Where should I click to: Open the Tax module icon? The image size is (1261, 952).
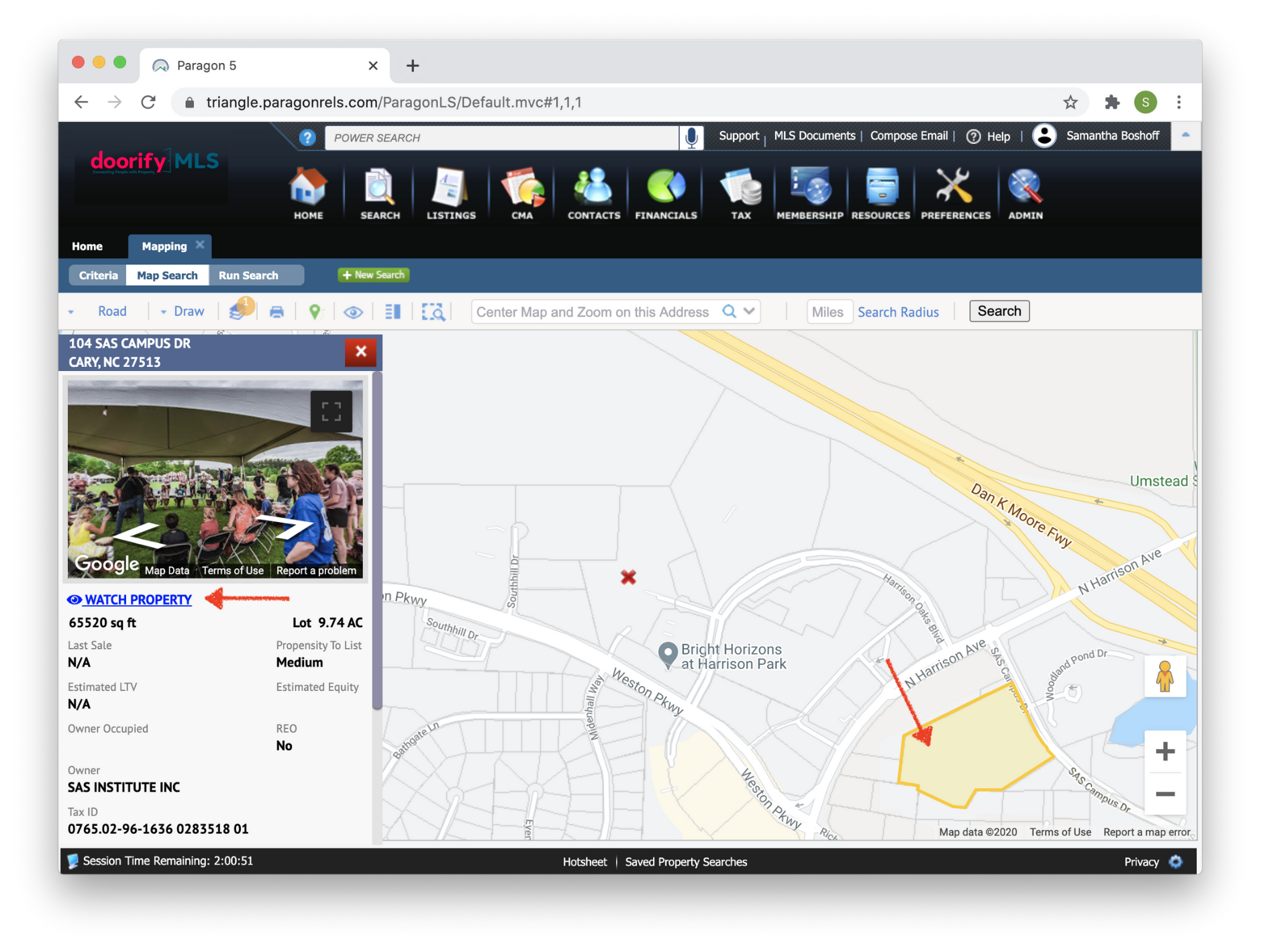point(741,193)
